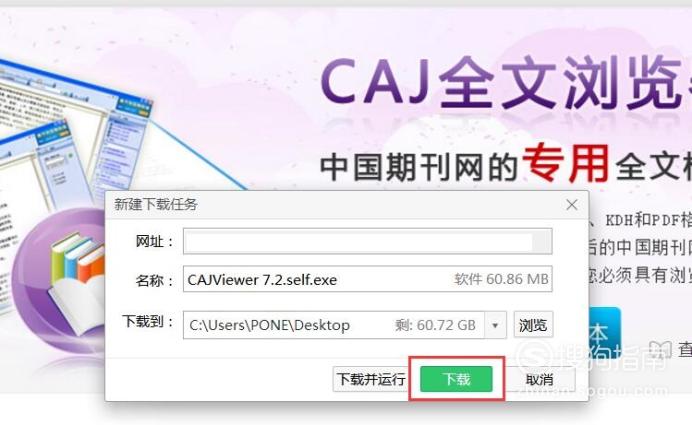Screen dimensions: 692x425
Task: Close the 新建下载任务 dialog with X
Action: point(572,205)
